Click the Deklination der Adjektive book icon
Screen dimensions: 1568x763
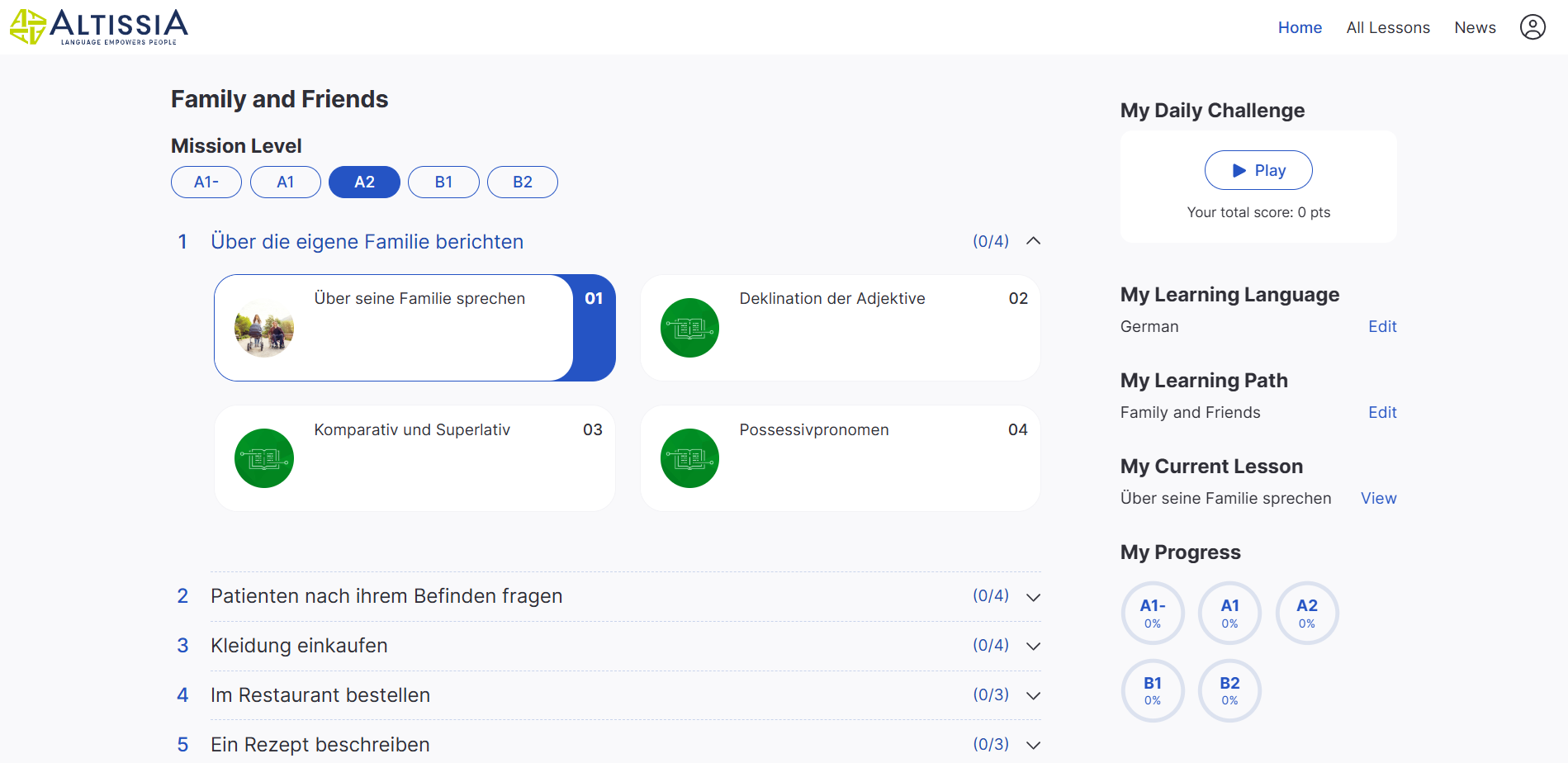click(690, 328)
